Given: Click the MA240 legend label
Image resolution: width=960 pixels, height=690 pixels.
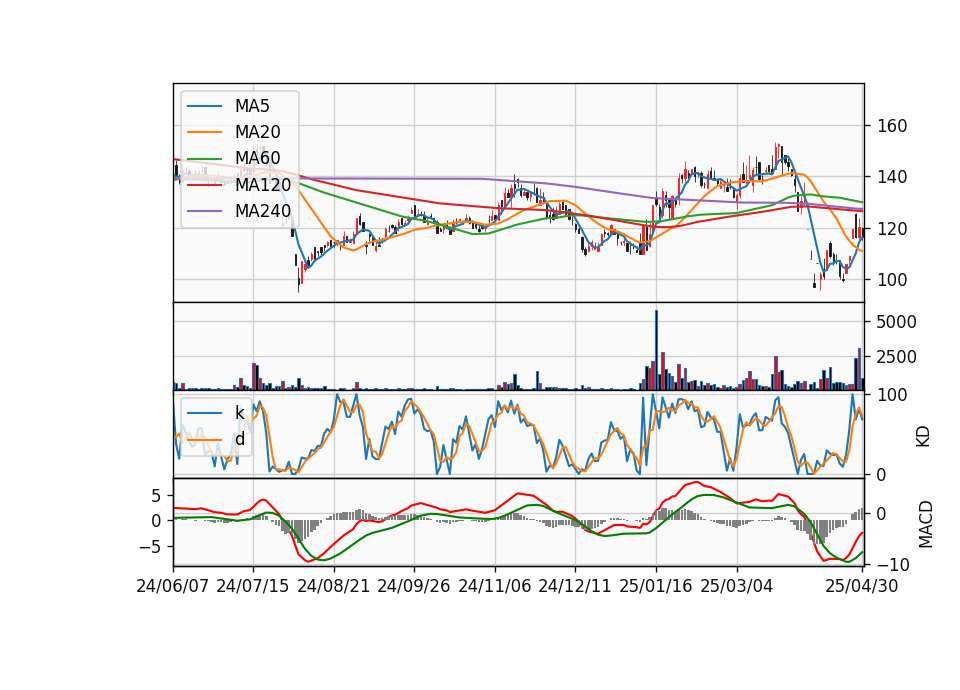Looking at the screenshot, I should coord(263,211).
